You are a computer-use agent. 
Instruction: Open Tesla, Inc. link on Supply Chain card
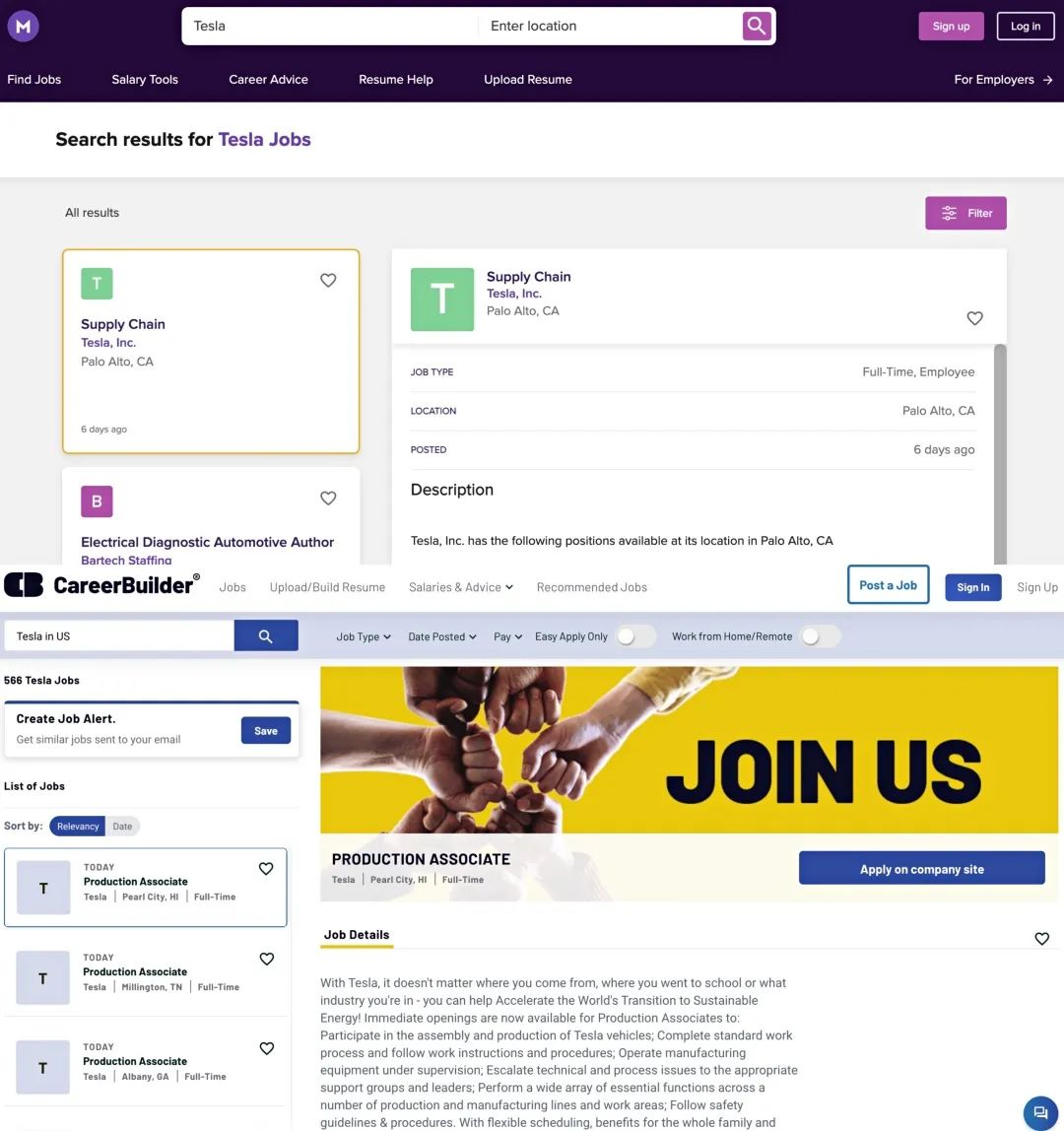[108, 343]
